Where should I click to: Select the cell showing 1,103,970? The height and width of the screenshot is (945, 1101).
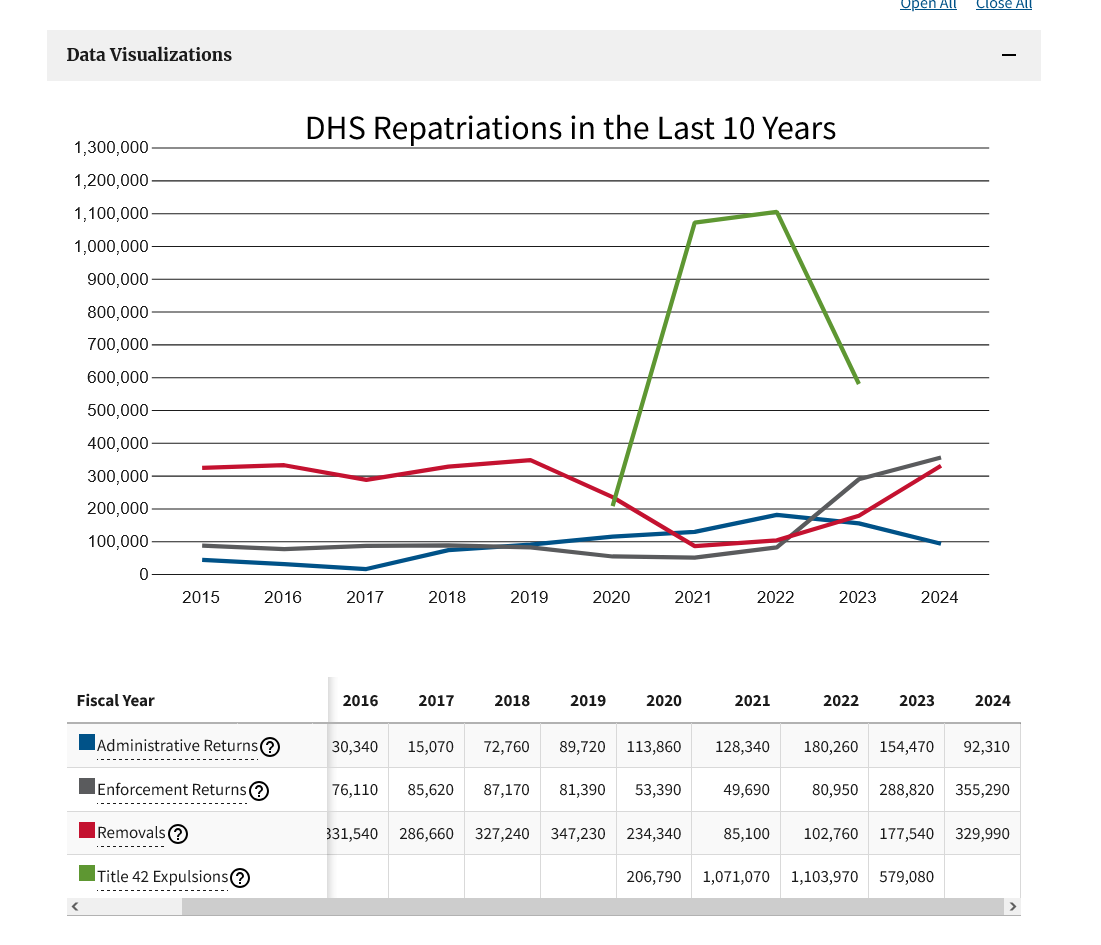coord(824,877)
